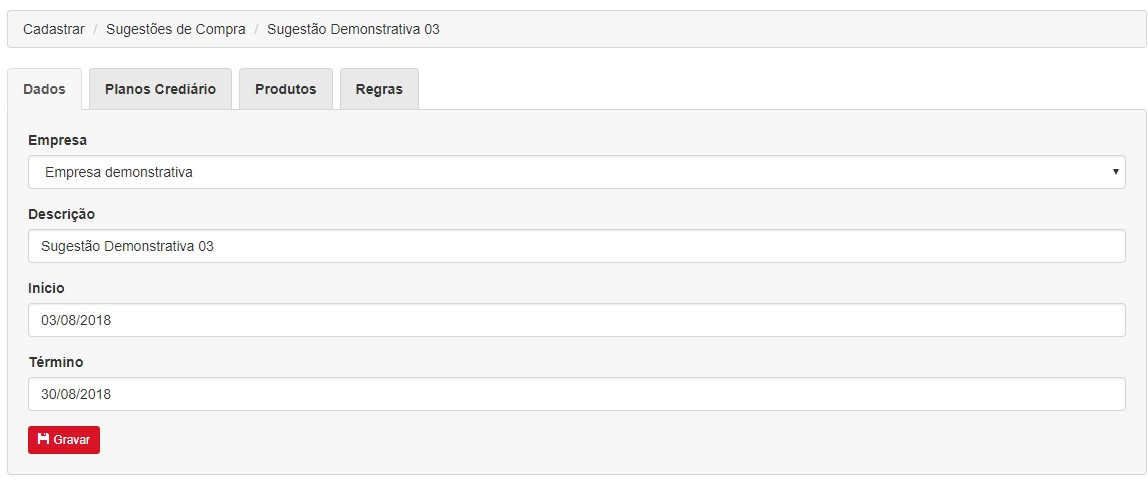Click the floppy disk save icon
The height and width of the screenshot is (482, 1148).
pos(43,440)
